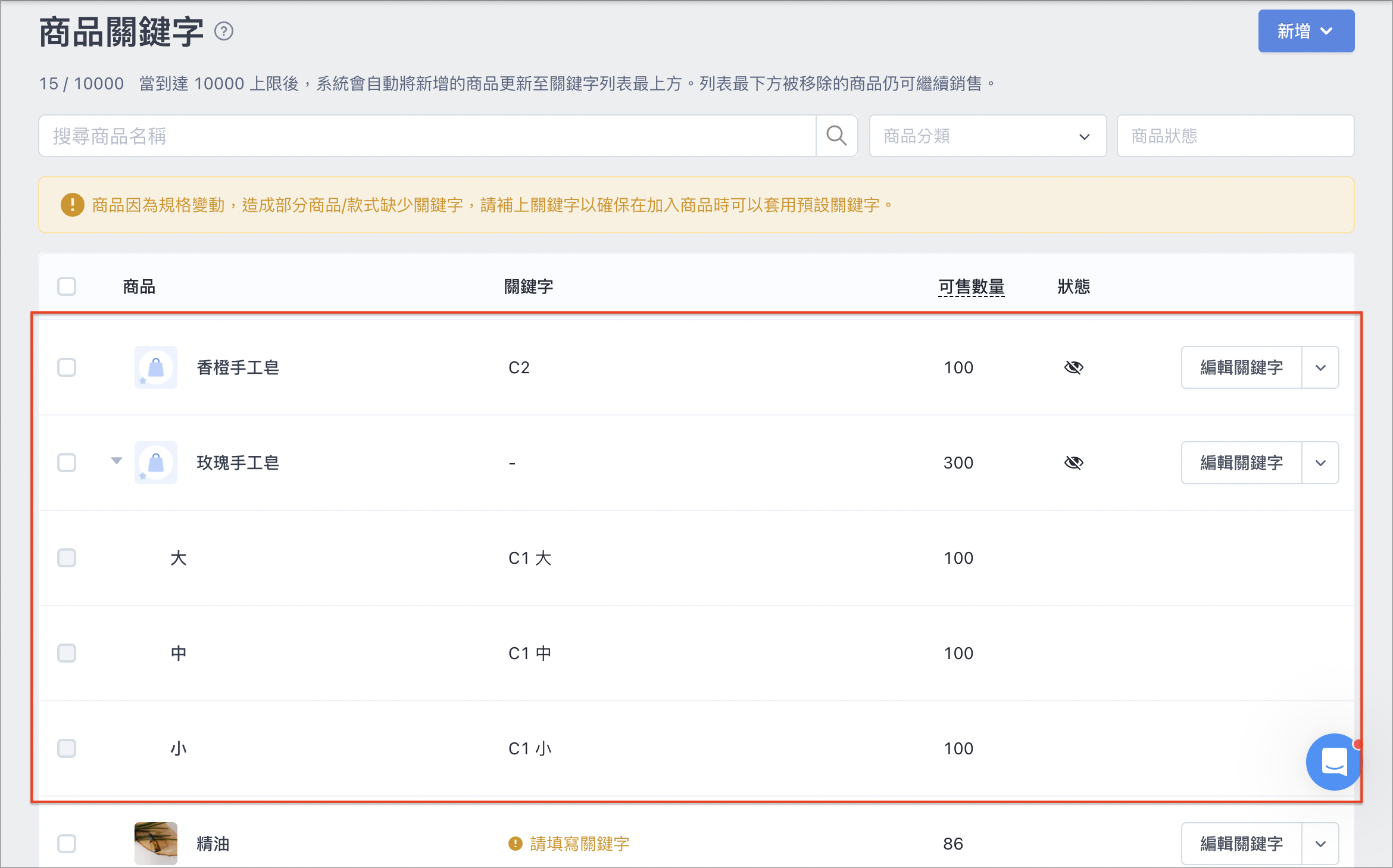This screenshot has width=1393, height=868.
Task: Tick the checkbox for variant 大
Action: (x=67, y=558)
